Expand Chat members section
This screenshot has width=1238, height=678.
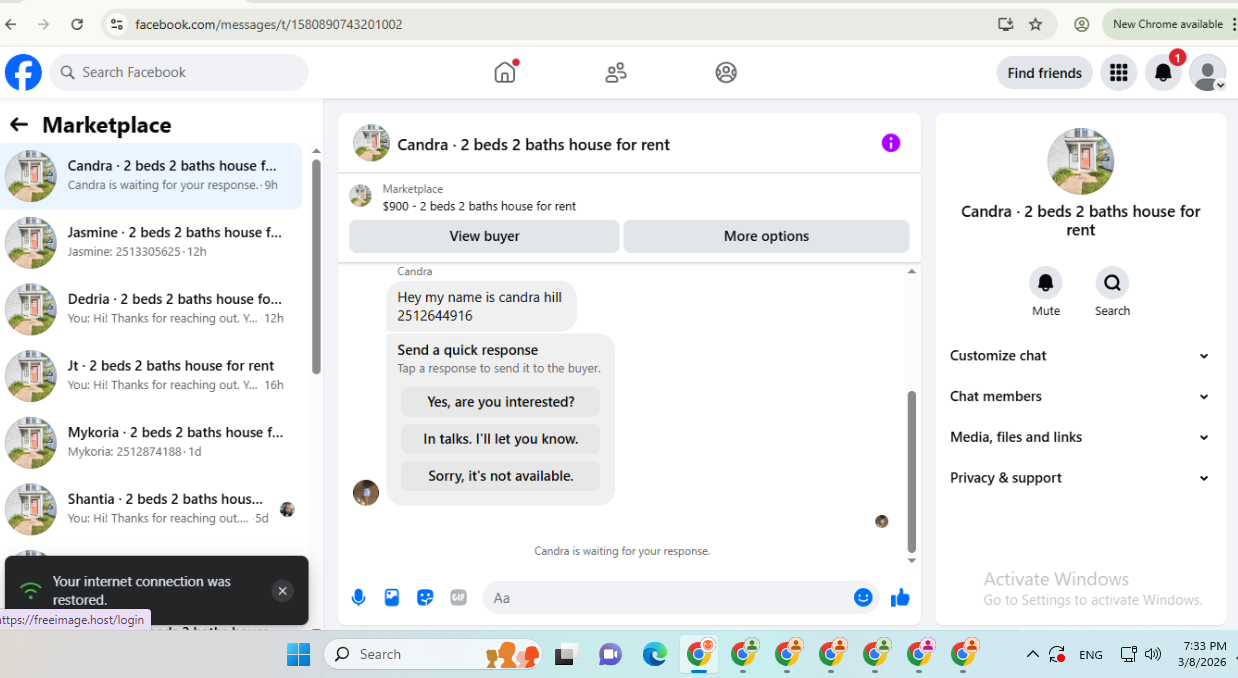1080,396
